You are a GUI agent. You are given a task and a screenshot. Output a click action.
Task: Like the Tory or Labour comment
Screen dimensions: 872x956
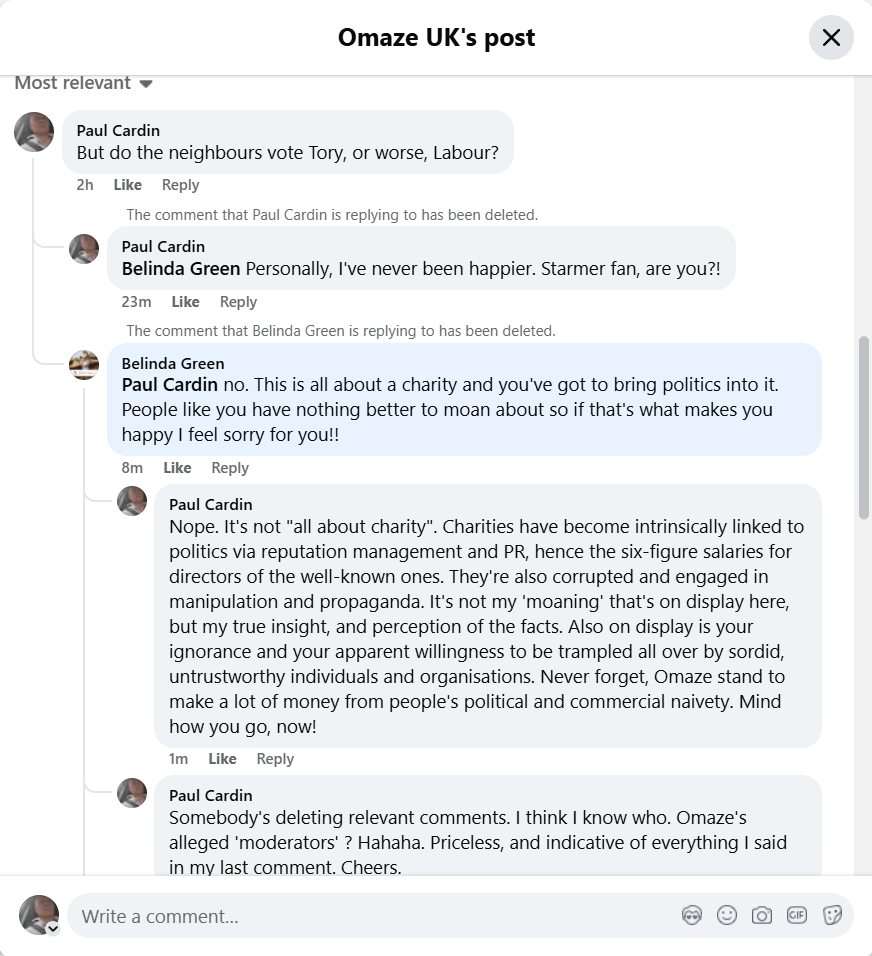127,185
